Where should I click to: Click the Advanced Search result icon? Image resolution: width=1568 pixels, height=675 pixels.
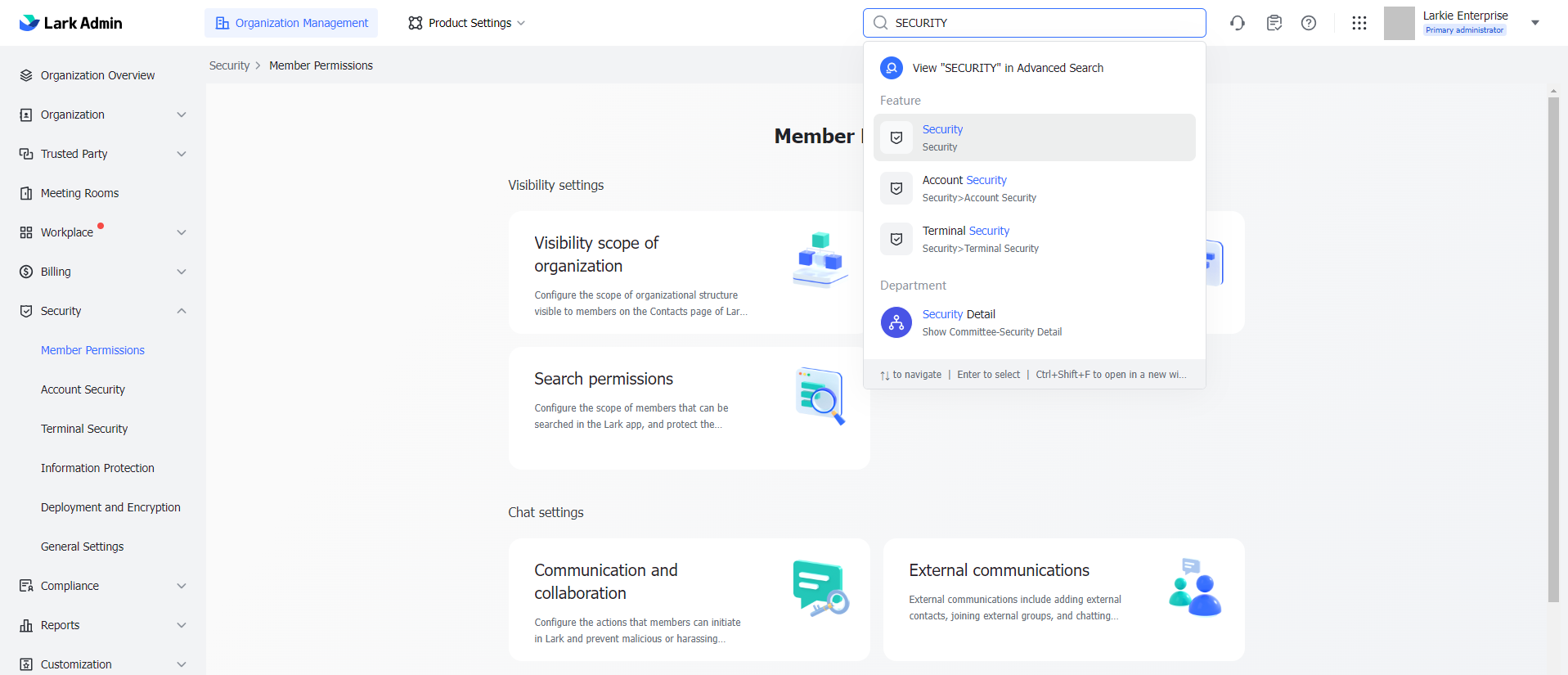pos(892,68)
